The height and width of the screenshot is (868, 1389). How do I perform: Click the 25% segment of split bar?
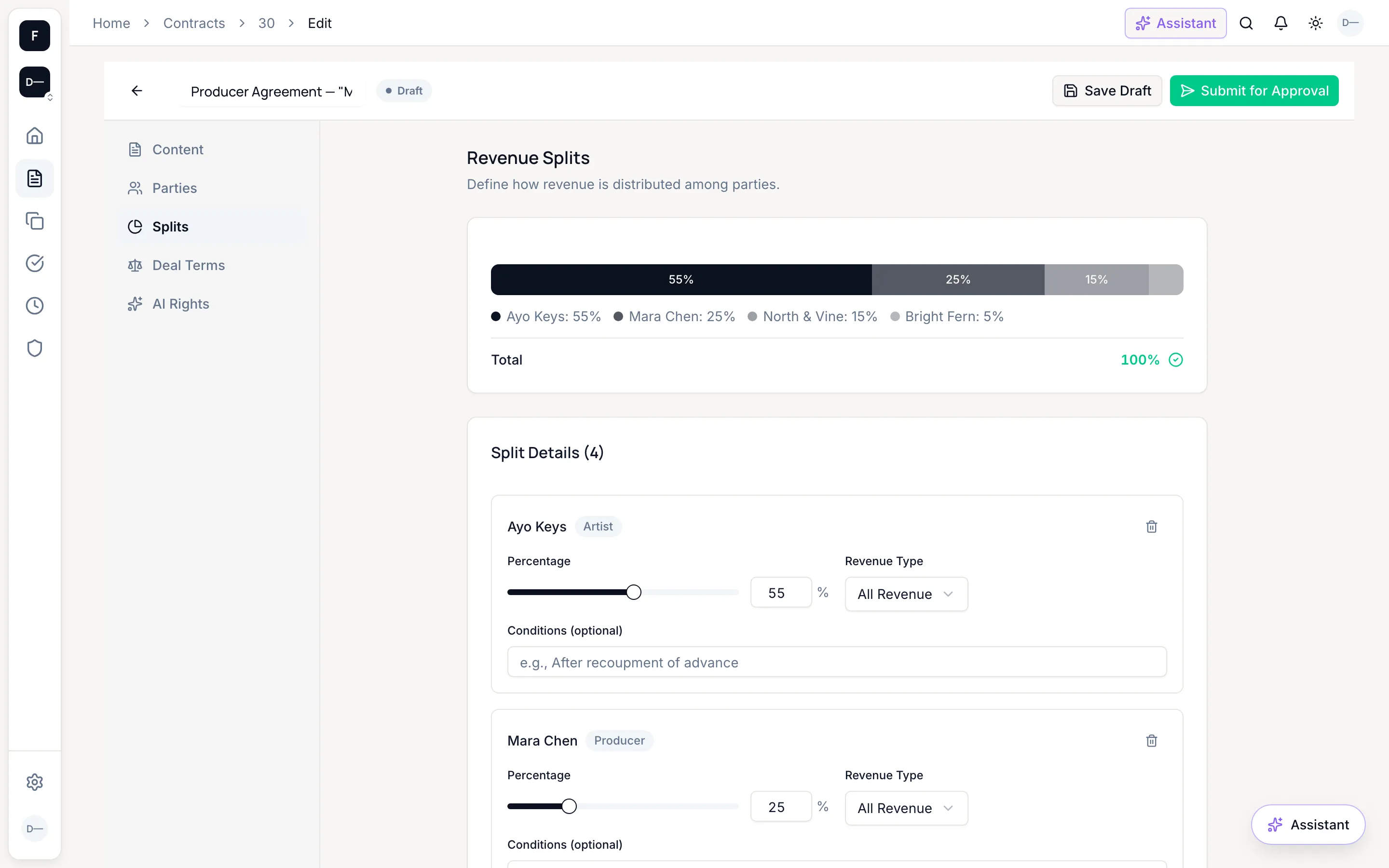[x=958, y=280]
